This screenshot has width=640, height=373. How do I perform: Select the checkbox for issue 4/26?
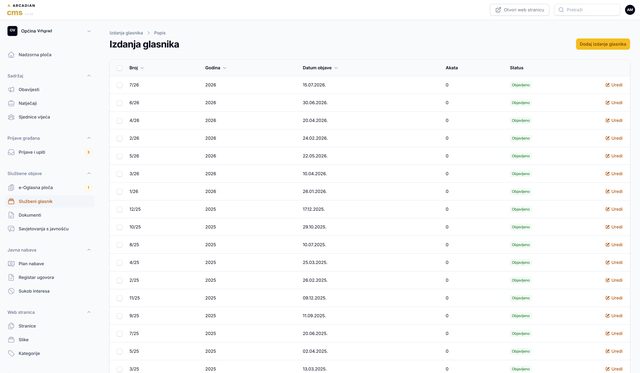tap(119, 120)
